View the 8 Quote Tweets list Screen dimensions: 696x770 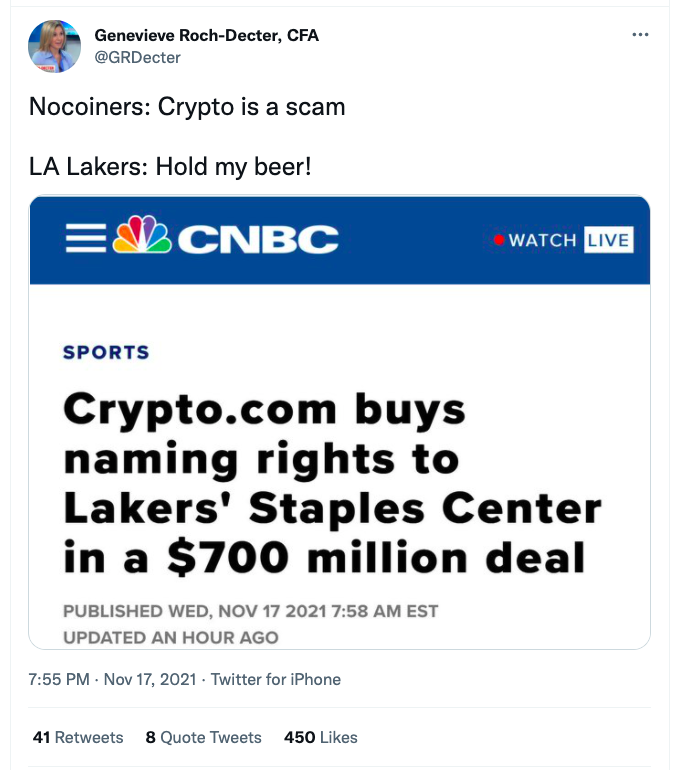pyautogui.click(x=203, y=737)
